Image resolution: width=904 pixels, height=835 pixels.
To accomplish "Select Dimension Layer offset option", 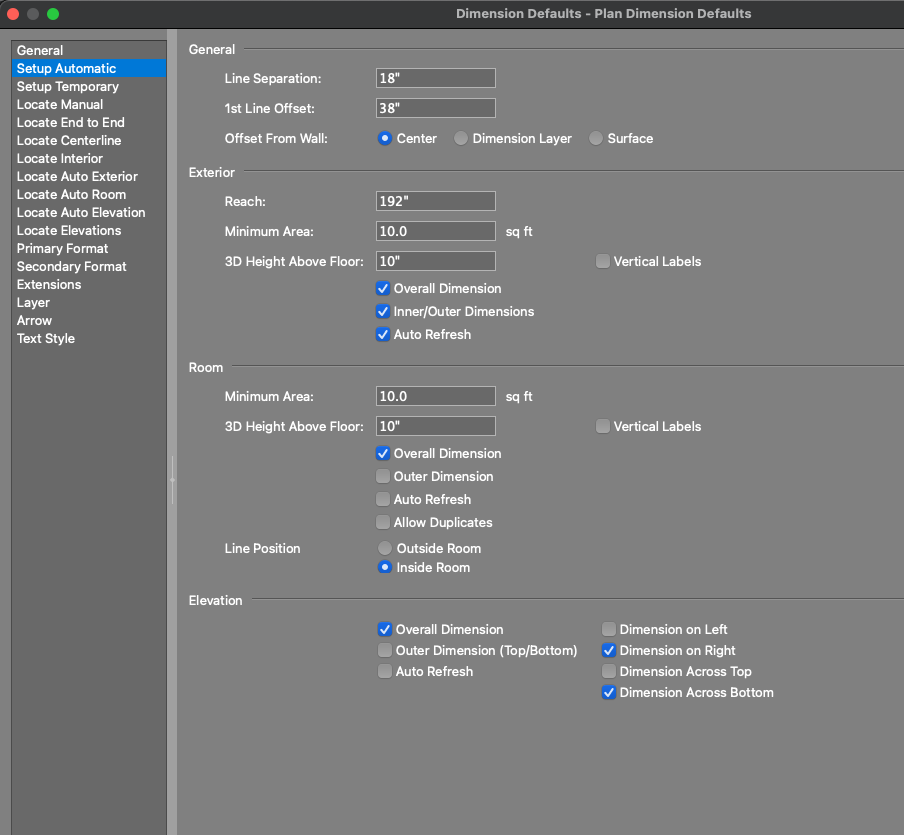I will (461, 139).
